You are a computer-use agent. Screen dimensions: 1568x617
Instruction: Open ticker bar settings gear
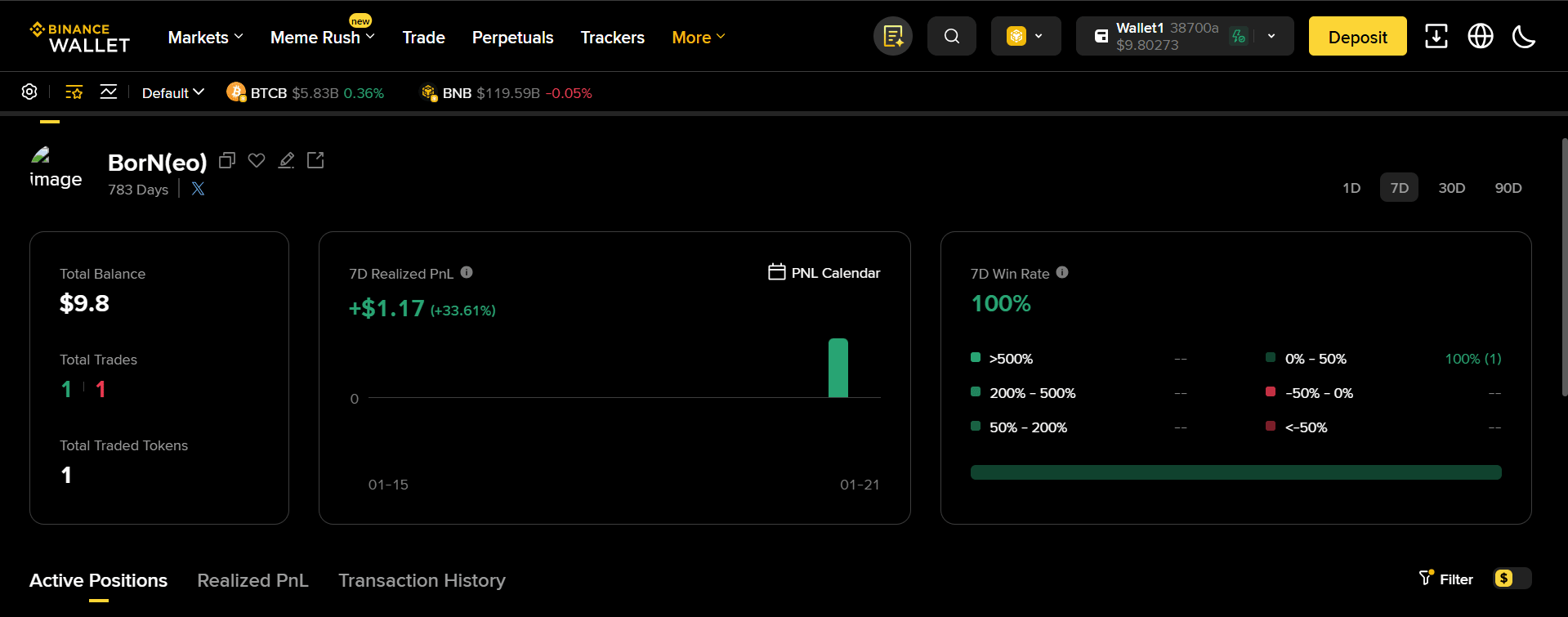(29, 92)
